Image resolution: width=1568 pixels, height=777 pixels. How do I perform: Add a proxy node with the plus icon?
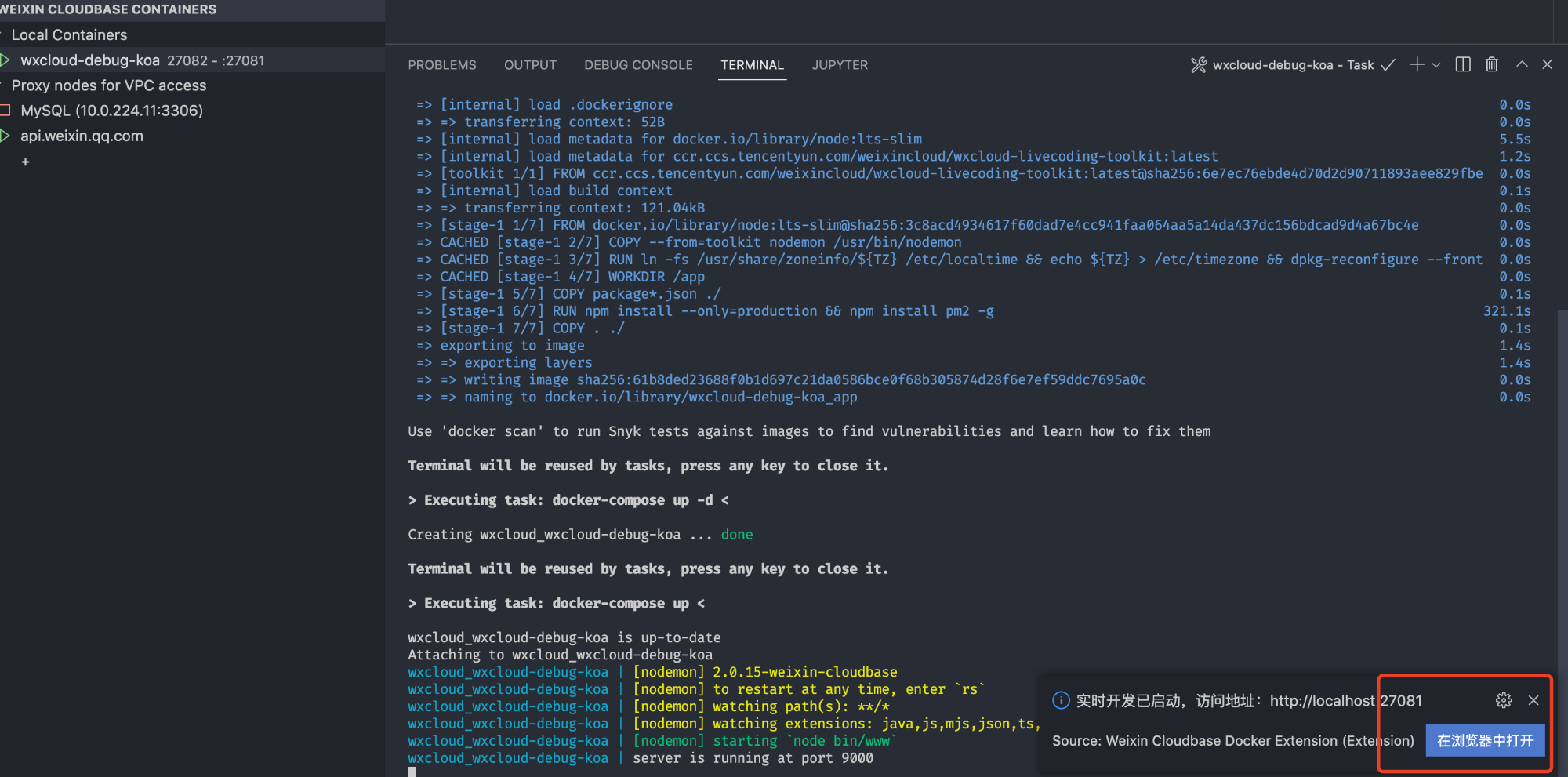tap(25, 162)
